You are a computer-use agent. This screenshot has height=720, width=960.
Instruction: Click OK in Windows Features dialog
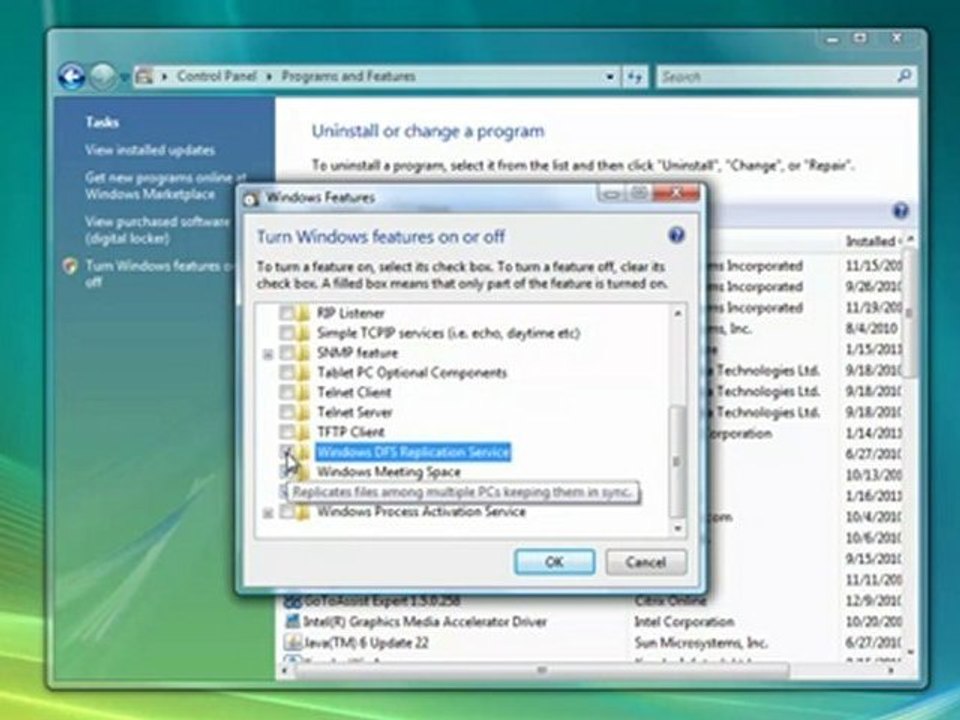pos(554,562)
